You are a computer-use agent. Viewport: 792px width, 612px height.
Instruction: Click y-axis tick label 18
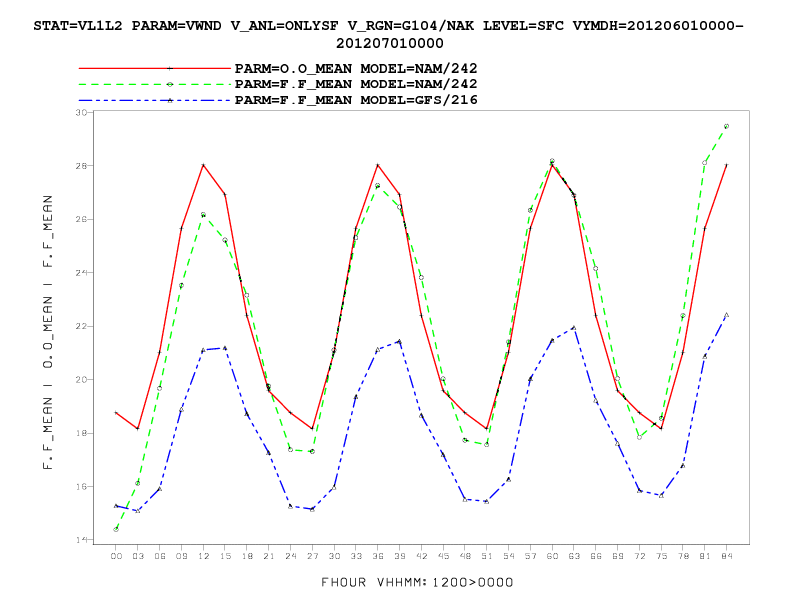click(81, 433)
